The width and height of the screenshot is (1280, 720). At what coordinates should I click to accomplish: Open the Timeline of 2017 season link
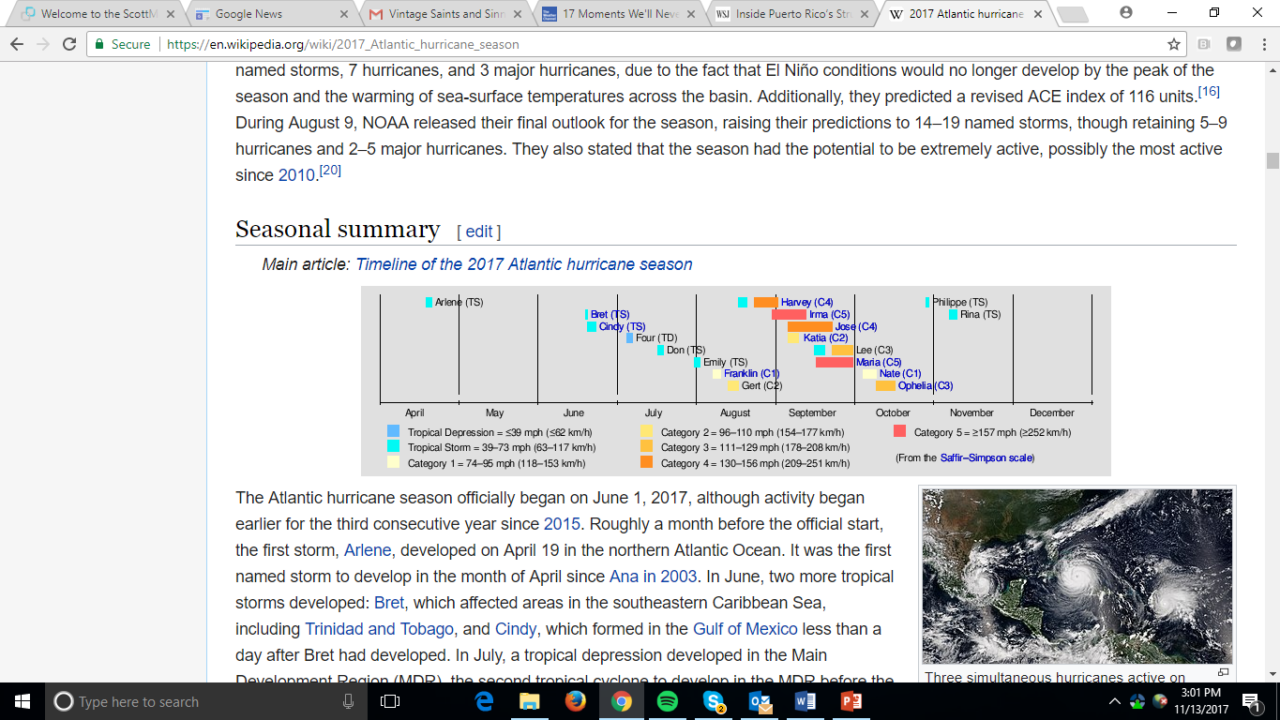[524, 264]
